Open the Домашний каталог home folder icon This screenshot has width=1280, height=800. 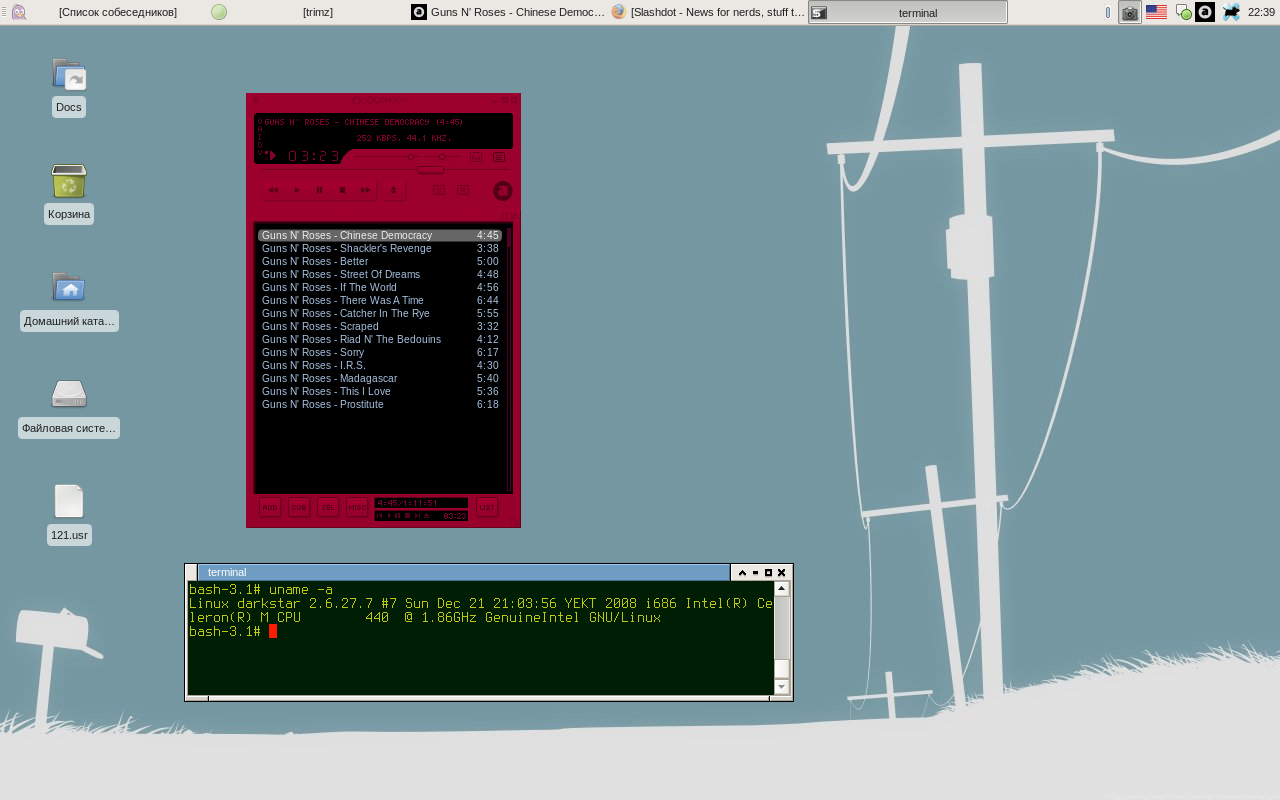[x=69, y=287]
